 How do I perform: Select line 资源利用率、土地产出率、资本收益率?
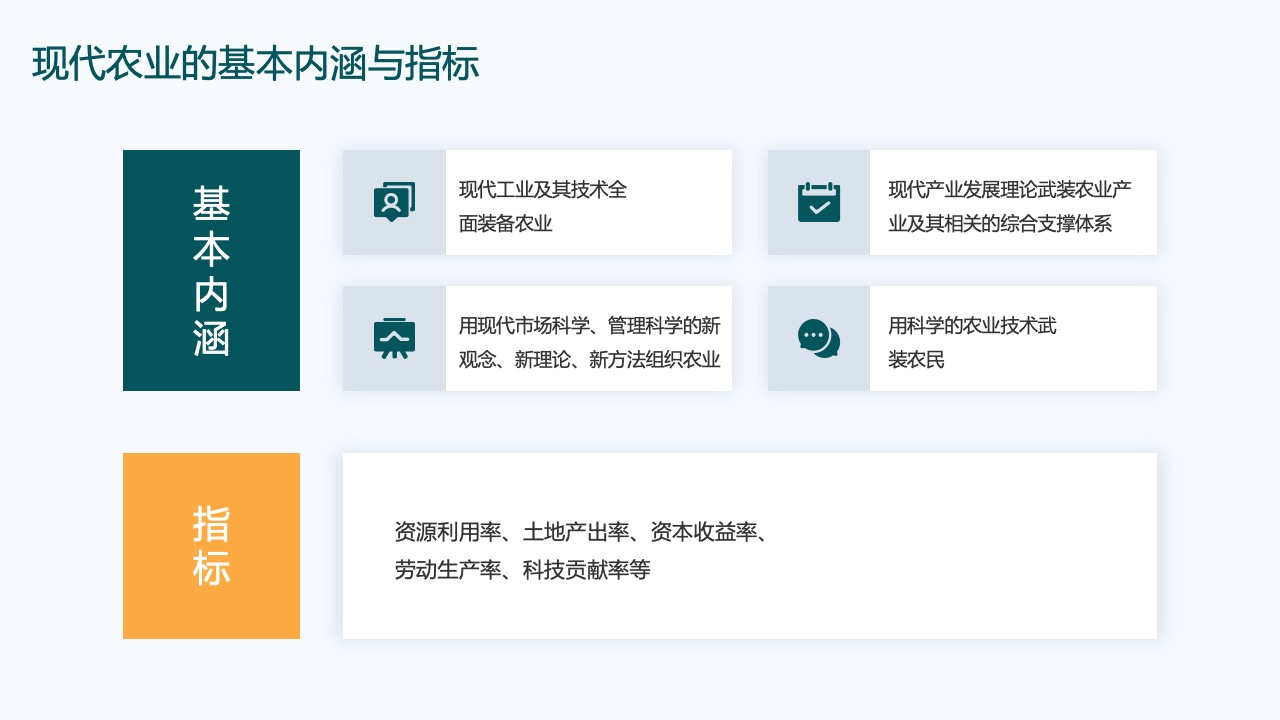click(x=581, y=532)
